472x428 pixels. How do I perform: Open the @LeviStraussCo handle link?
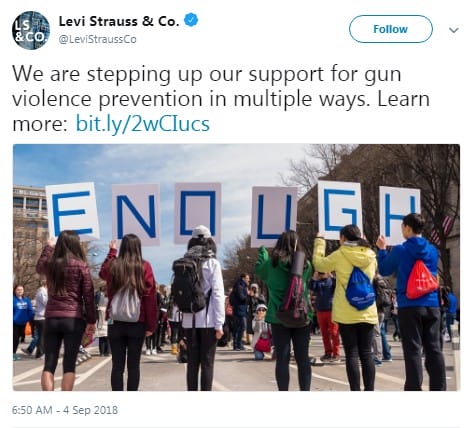[x=97, y=39]
